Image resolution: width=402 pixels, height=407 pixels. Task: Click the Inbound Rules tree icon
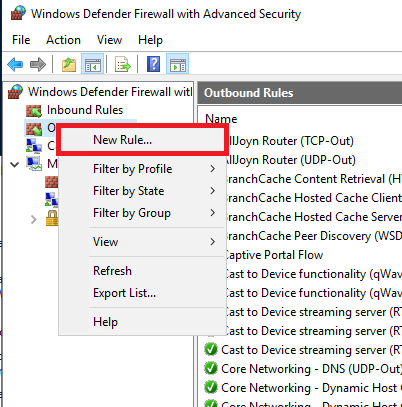[34, 111]
